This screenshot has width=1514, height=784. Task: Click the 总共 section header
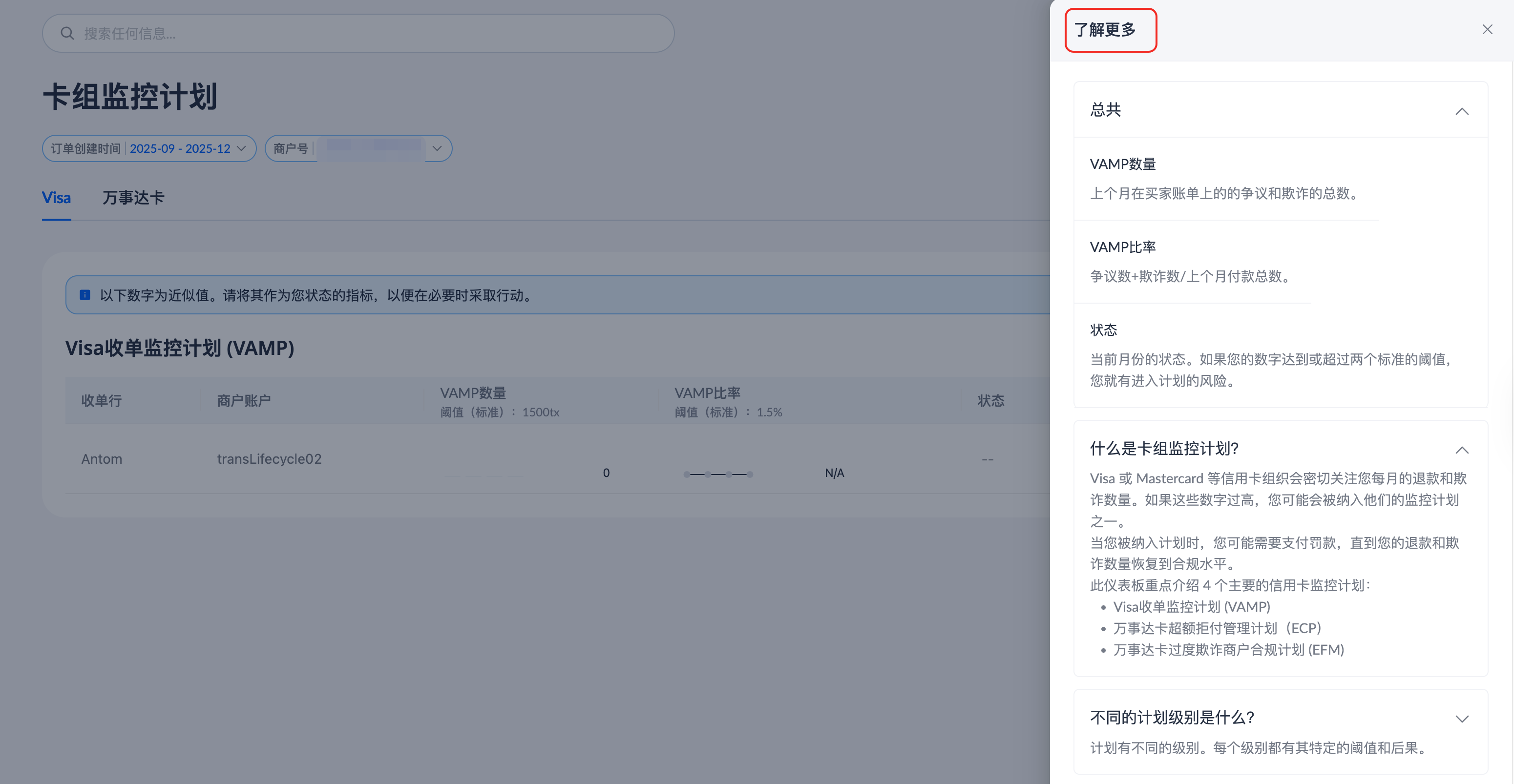(1106, 110)
